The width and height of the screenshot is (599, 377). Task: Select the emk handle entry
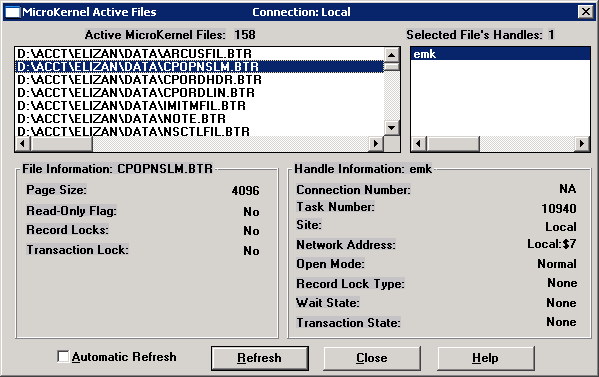pos(500,54)
